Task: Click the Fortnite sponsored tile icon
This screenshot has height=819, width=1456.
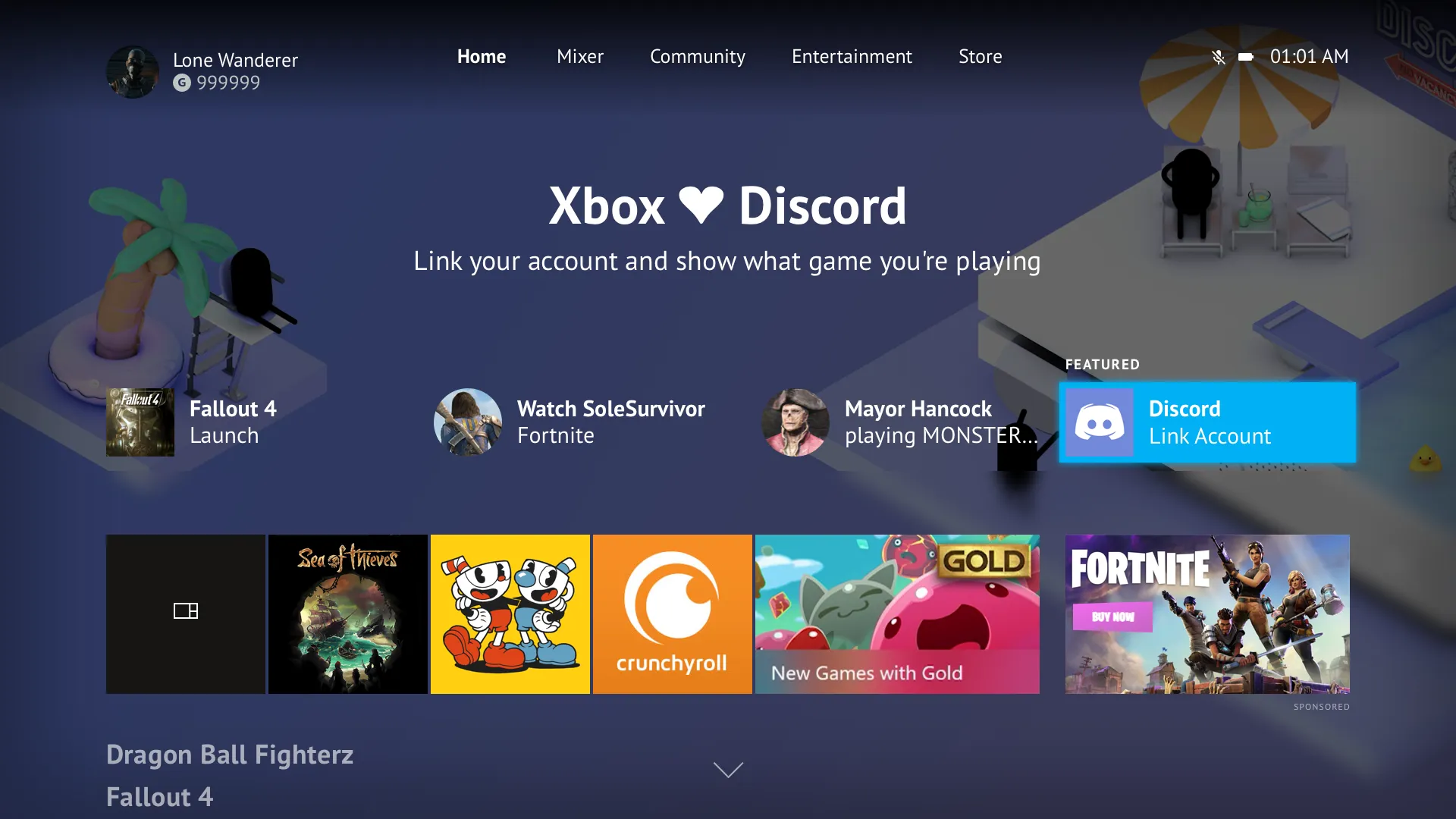Action: [x=1207, y=614]
